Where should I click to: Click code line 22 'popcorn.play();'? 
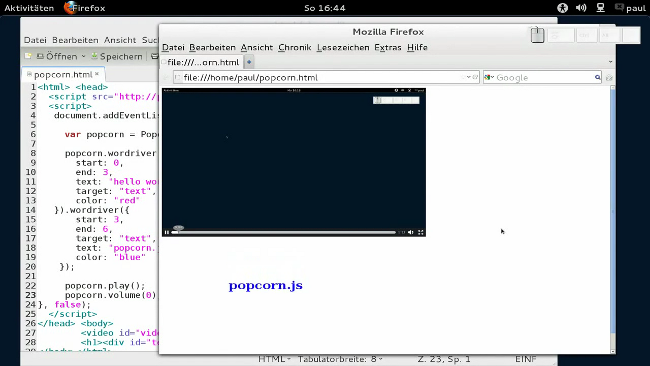[105, 286]
